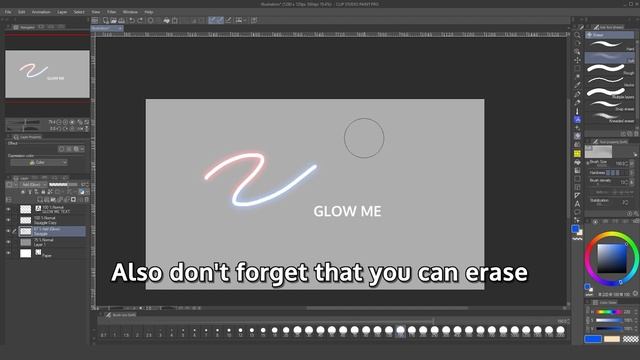Viewport: 640px width, 360px height.
Task: Click the canvas horizontal scrollbar
Action: pos(386,308)
